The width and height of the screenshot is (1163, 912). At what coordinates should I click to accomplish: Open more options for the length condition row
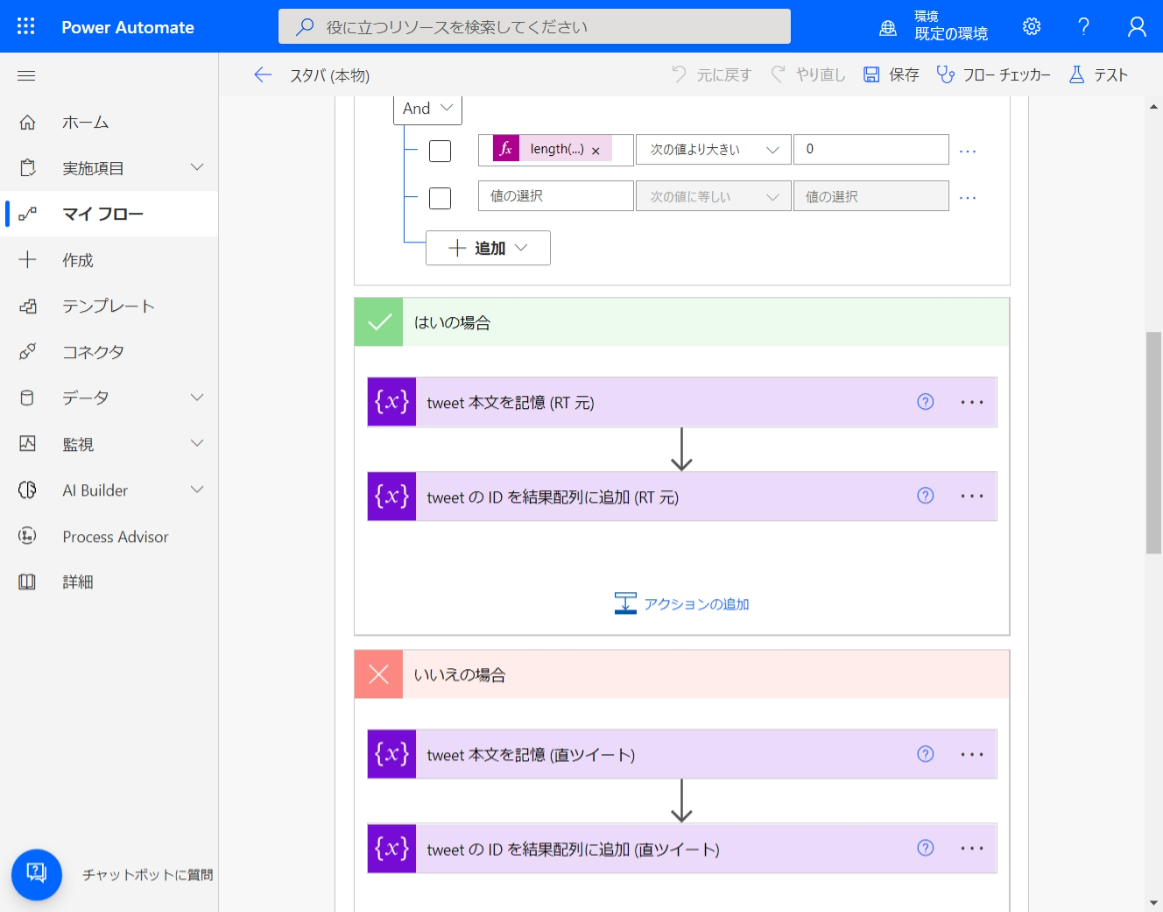(x=968, y=151)
